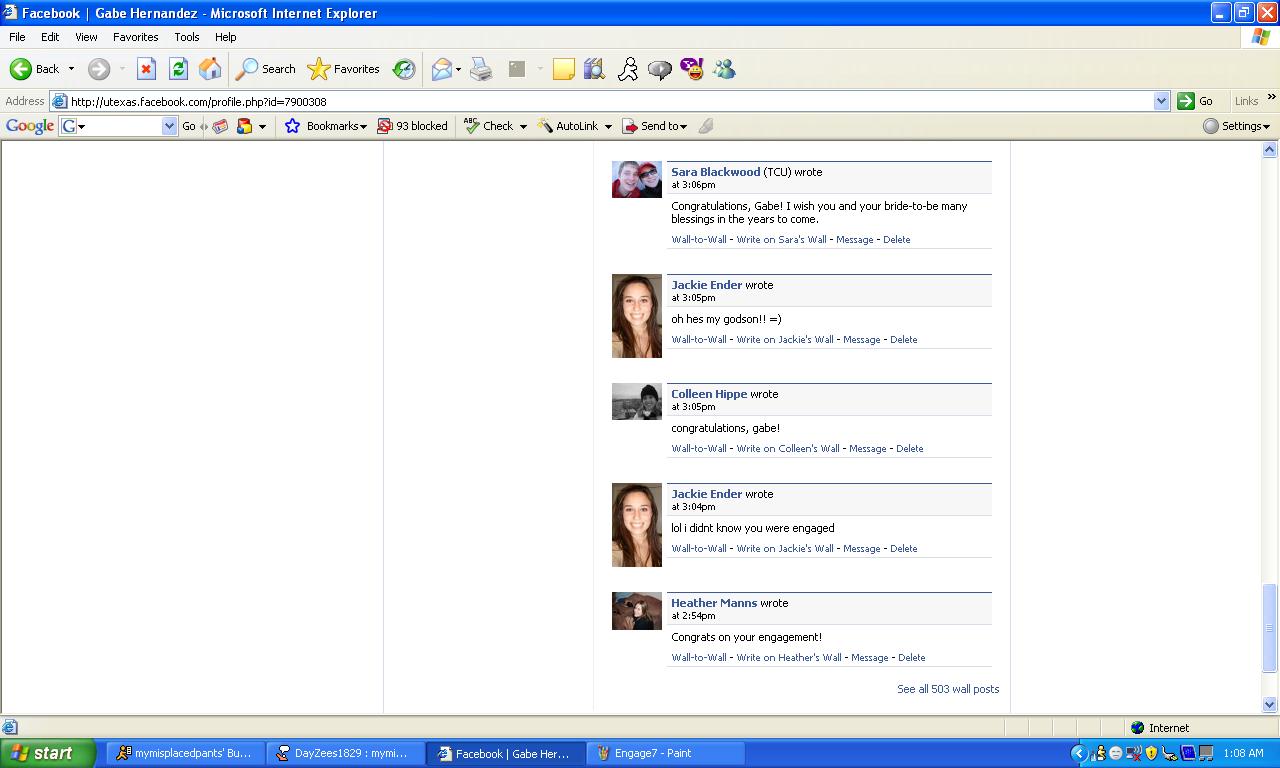This screenshot has height=768, width=1280.
Task: Open the address bar dropdown arrow
Action: [1161, 101]
